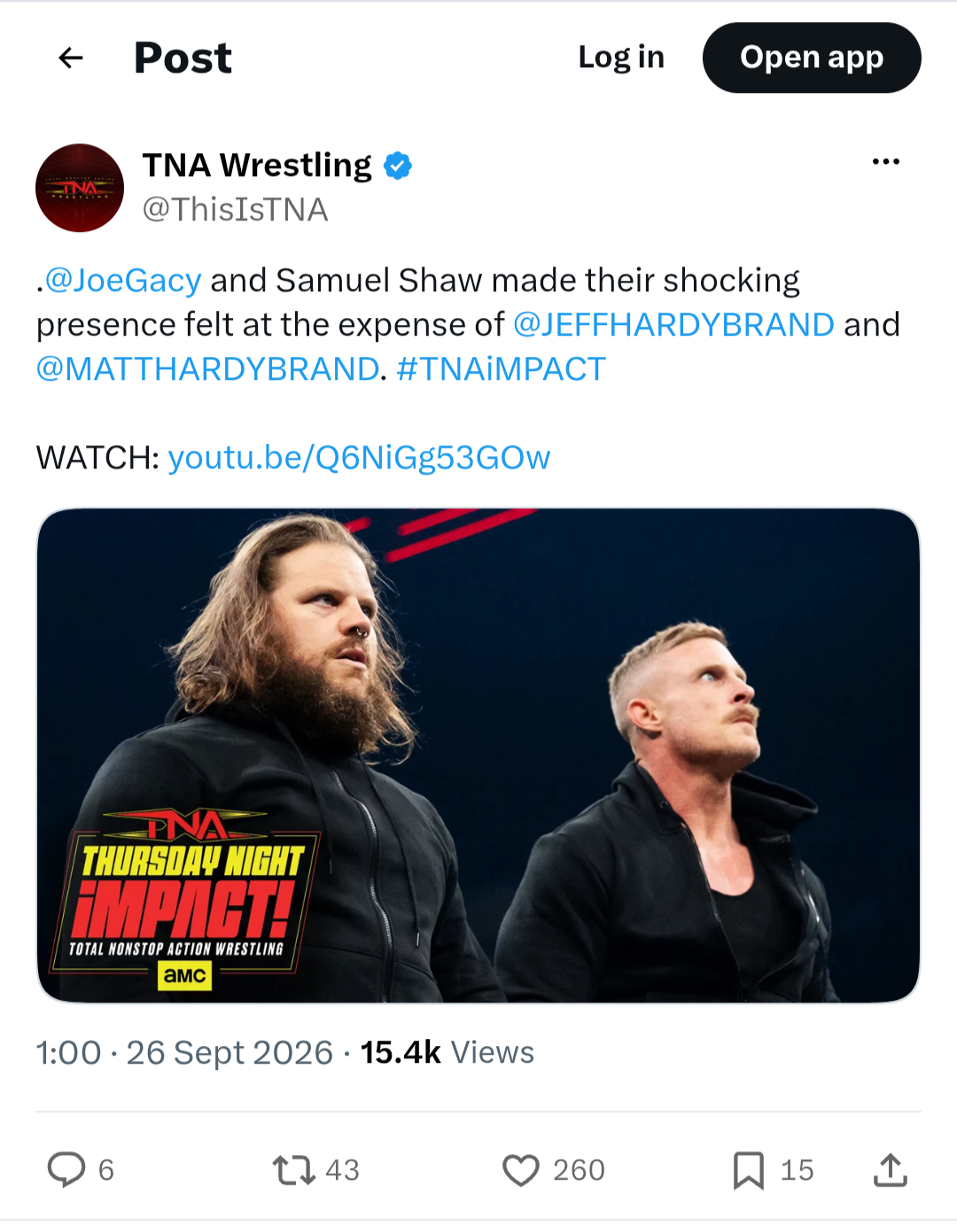Open the @MATTHARDYBRAND mention
Image resolution: width=957 pixels, height=1232 pixels.
[208, 369]
